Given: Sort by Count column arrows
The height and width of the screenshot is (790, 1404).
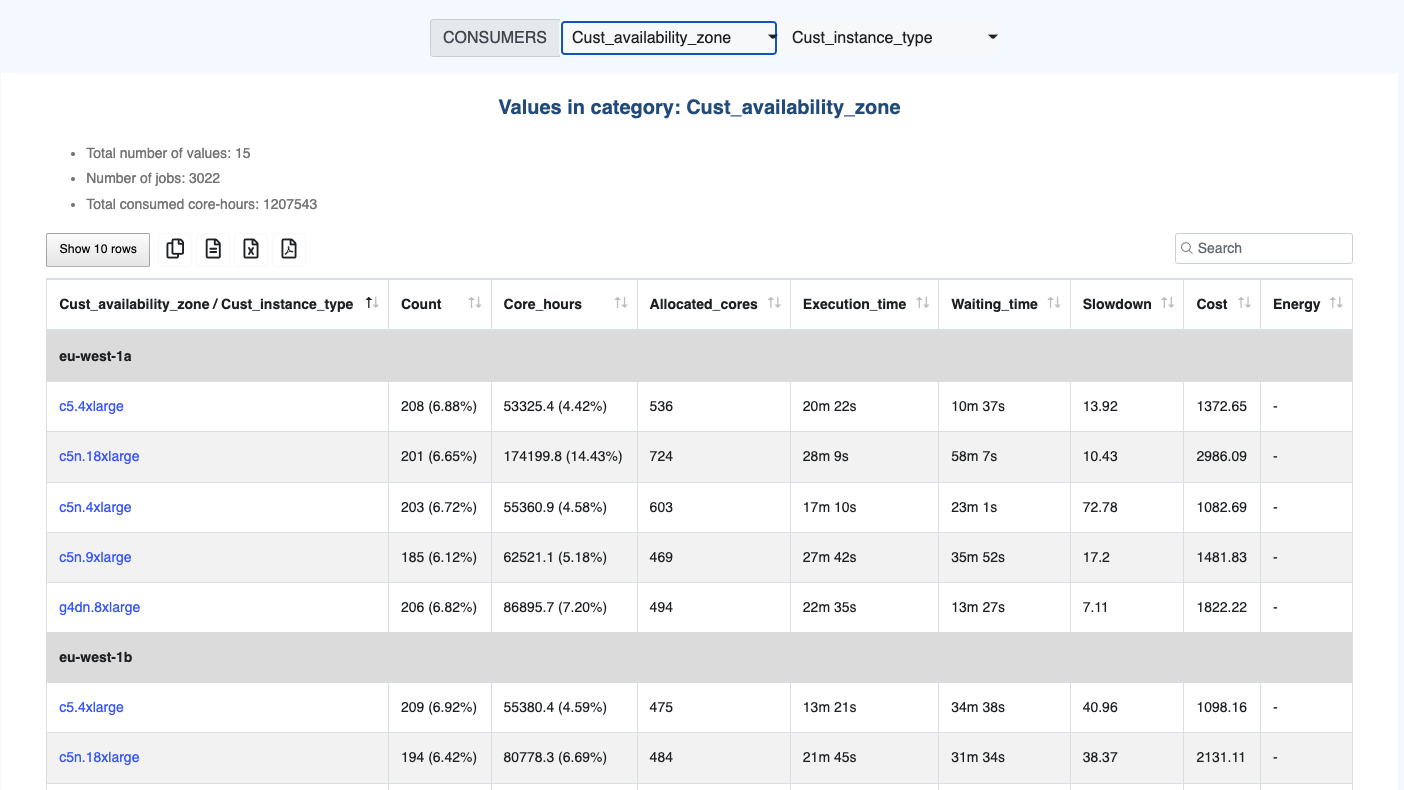Looking at the screenshot, I should 475,304.
